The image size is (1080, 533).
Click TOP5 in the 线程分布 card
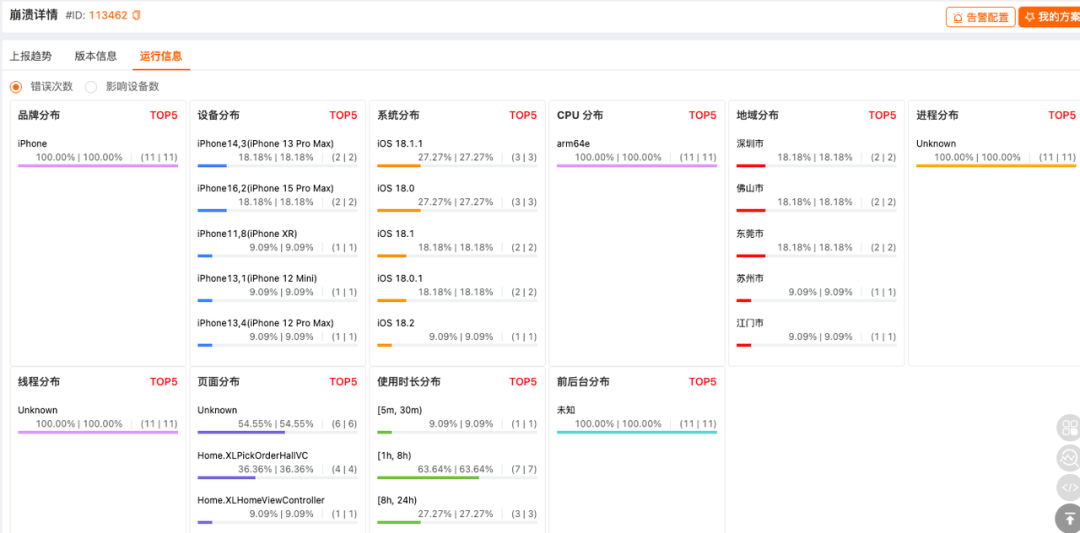[164, 382]
